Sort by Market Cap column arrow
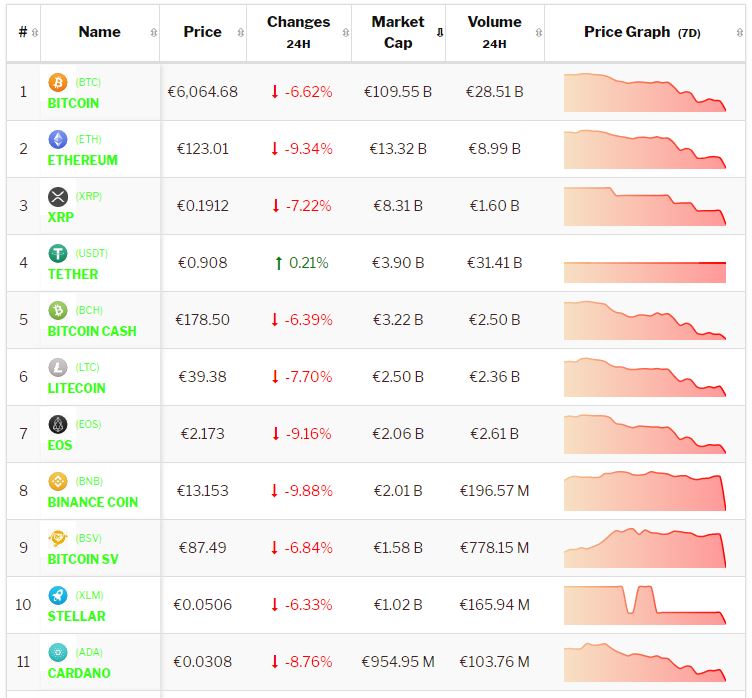The image size is (752, 698). pyautogui.click(x=440, y=32)
